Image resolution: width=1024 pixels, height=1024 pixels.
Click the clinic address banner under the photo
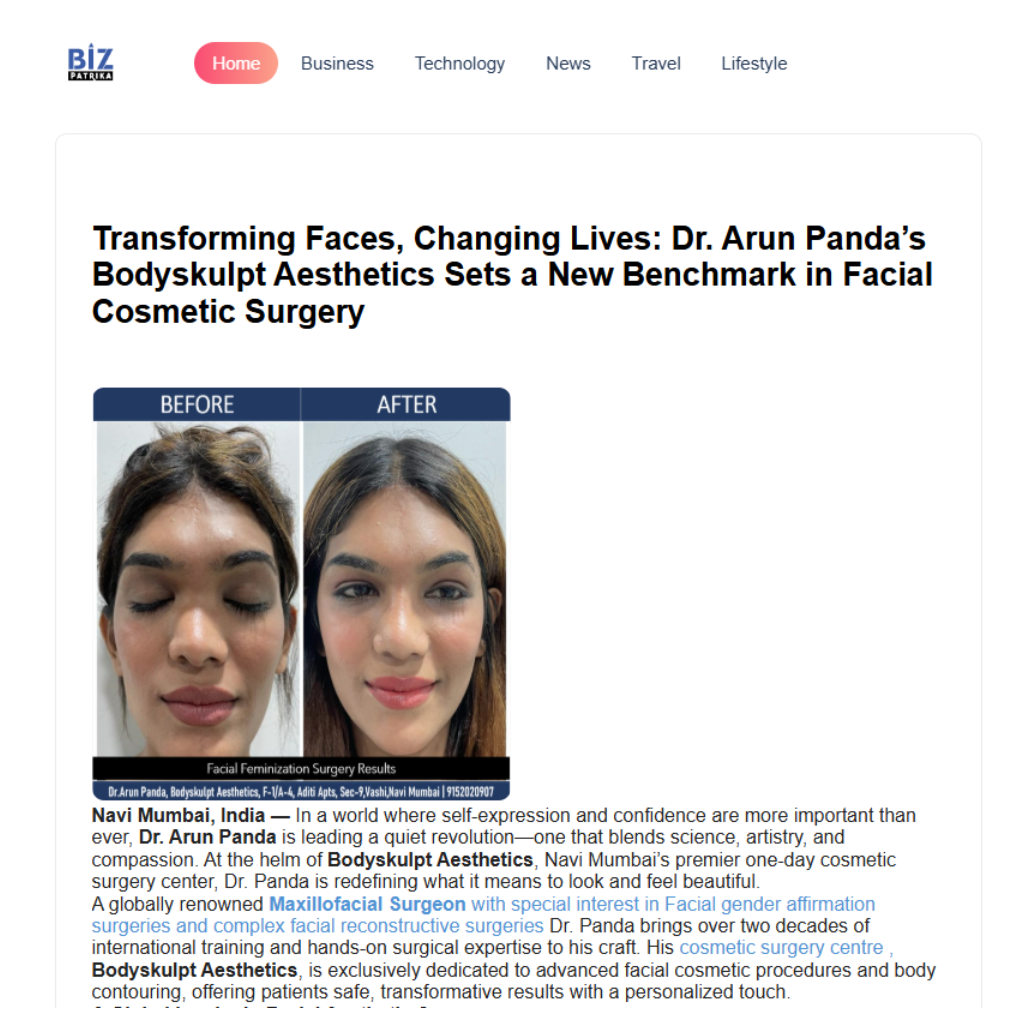(x=301, y=792)
